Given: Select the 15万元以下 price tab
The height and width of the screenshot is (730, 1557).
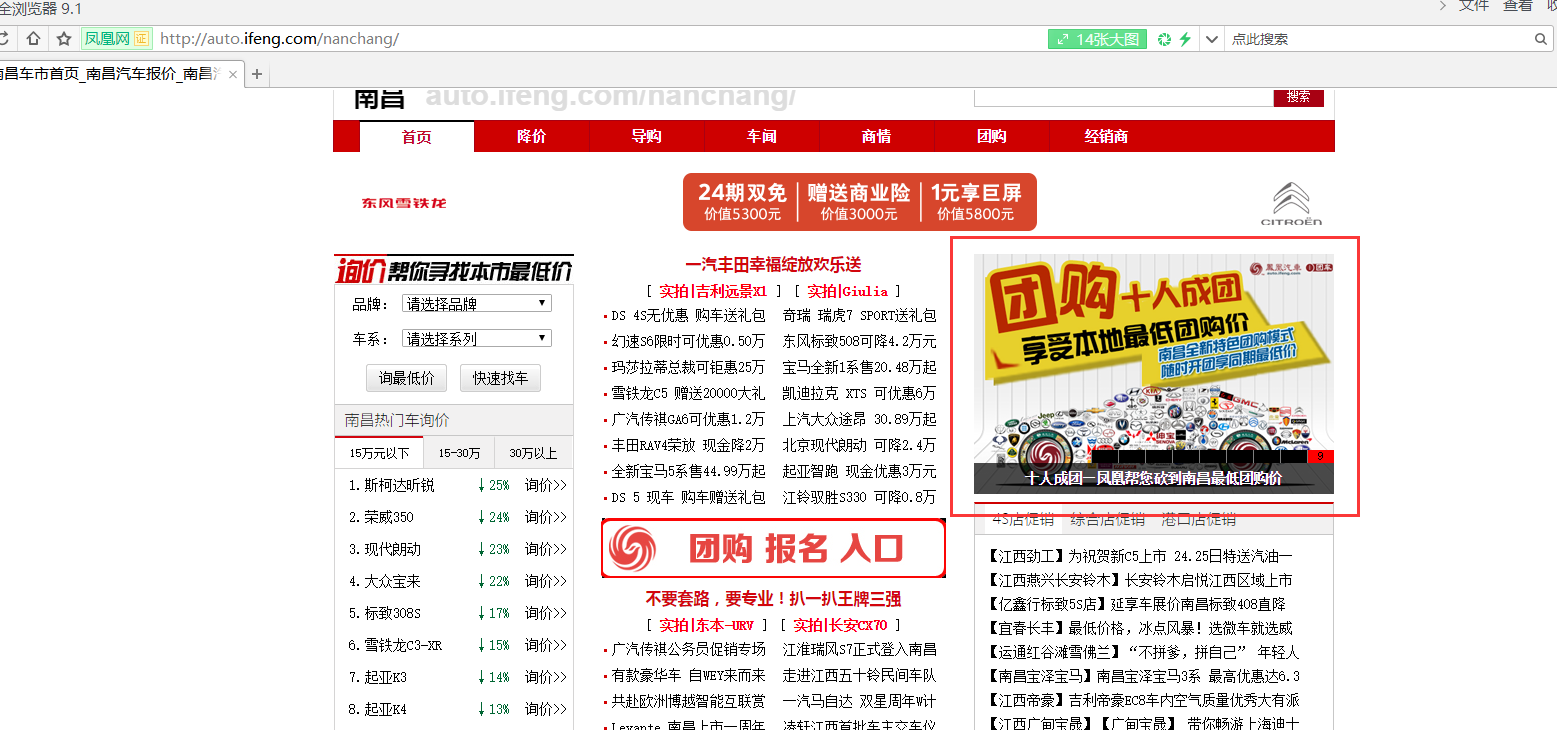Looking at the screenshot, I should [x=379, y=453].
